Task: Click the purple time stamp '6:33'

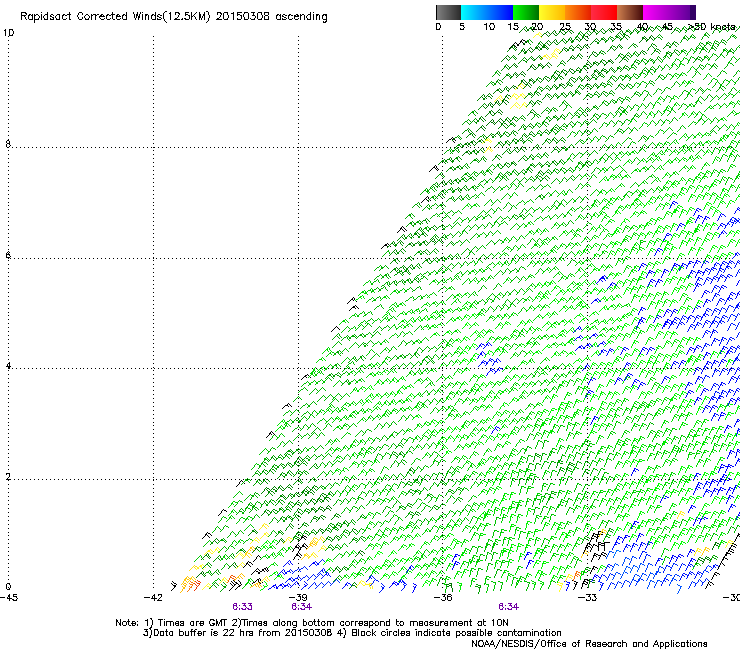Action: pyautogui.click(x=242, y=607)
